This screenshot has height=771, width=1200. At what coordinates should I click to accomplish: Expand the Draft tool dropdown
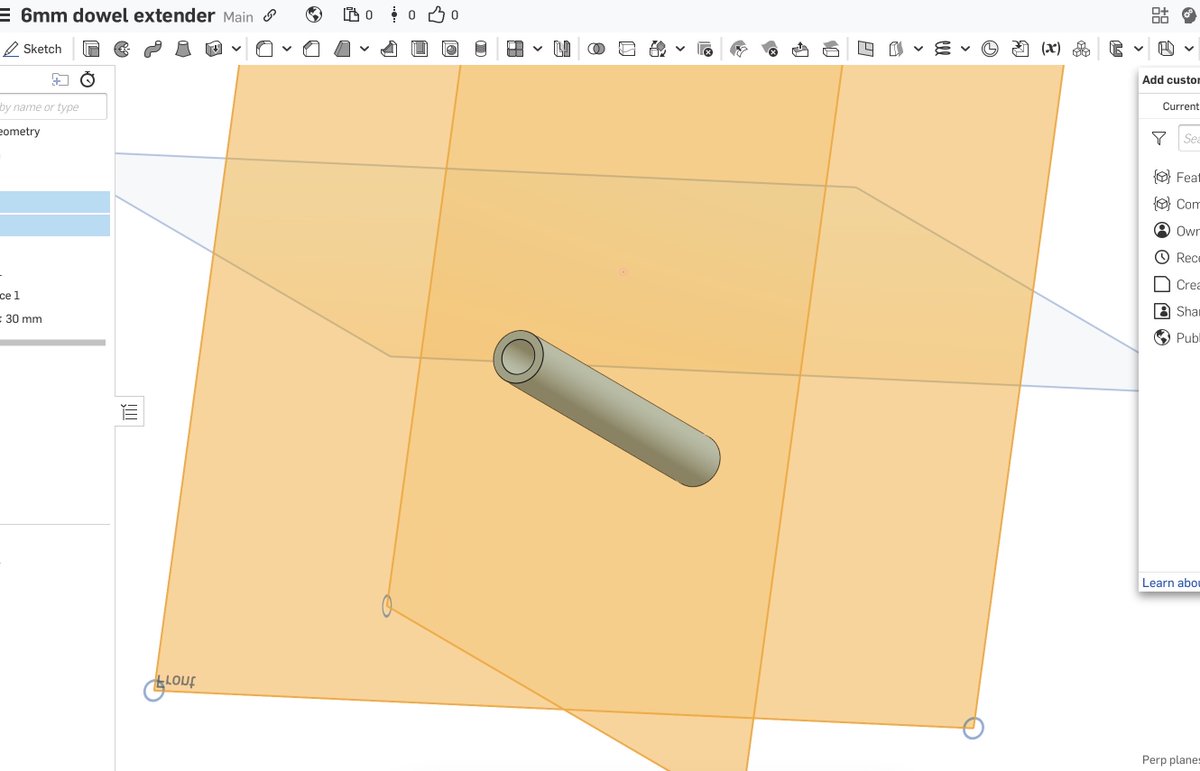click(x=364, y=48)
